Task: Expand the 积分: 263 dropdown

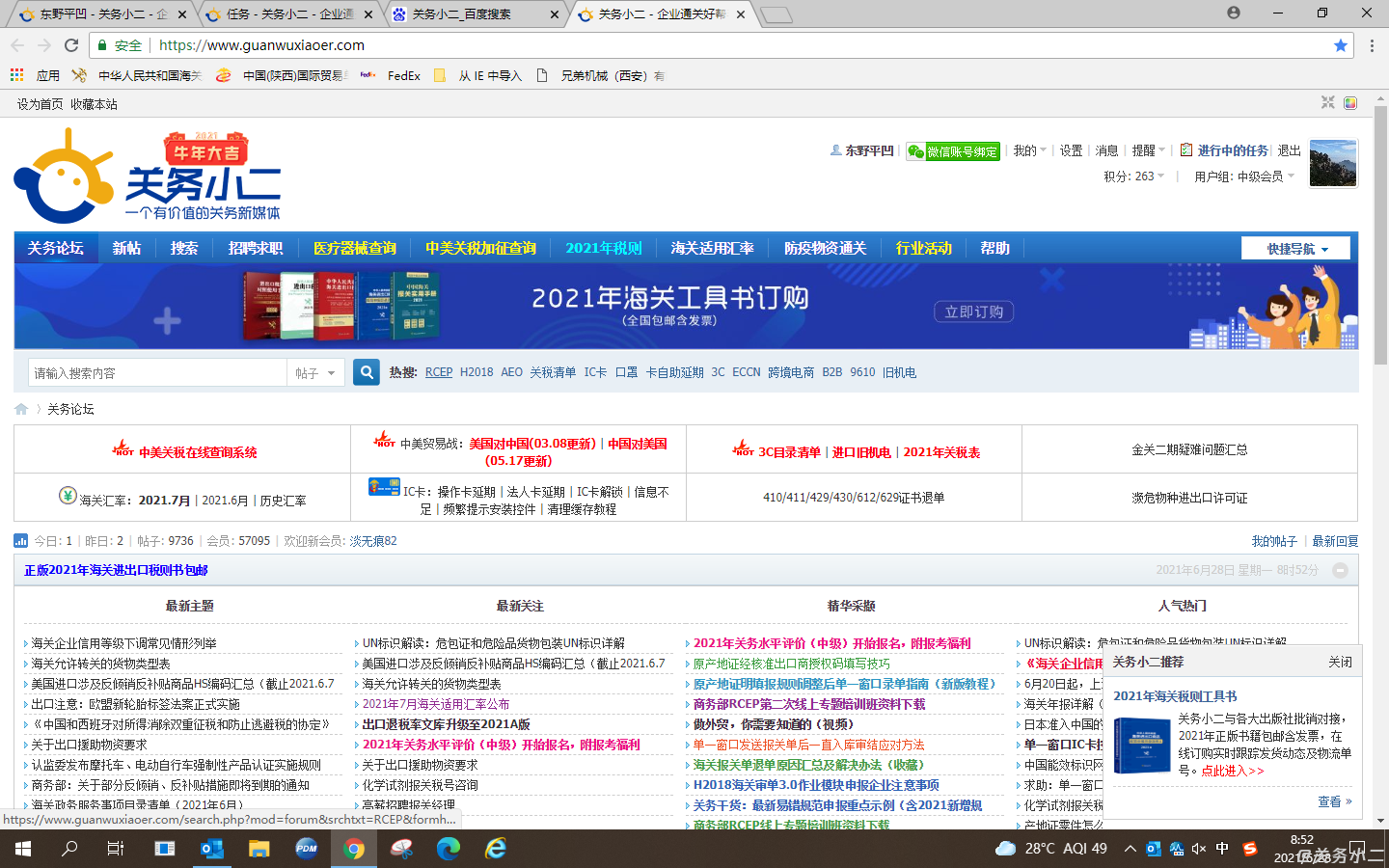Action: (1133, 176)
